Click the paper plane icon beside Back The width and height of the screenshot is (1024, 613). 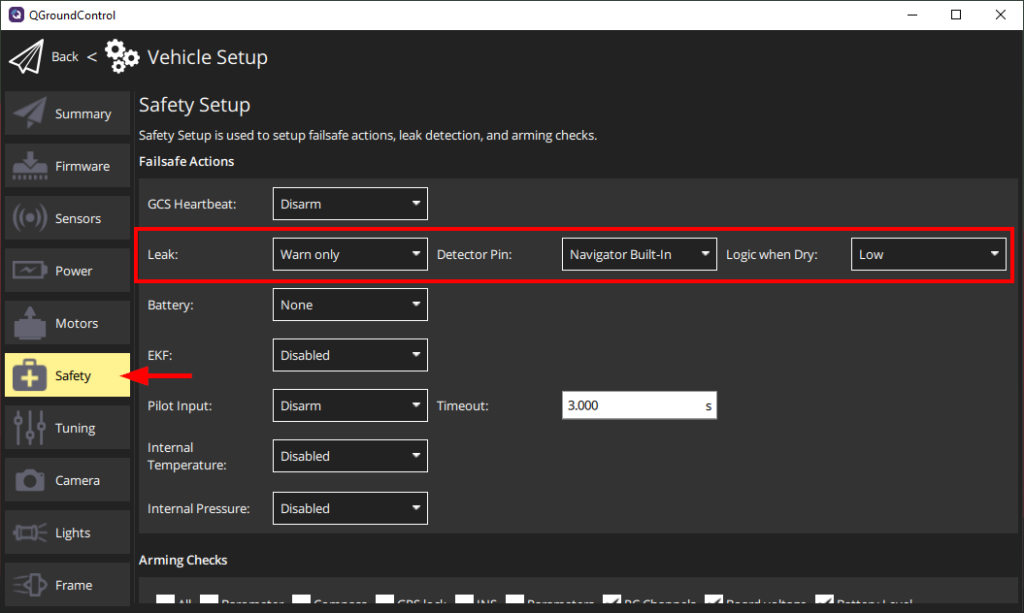(x=27, y=57)
